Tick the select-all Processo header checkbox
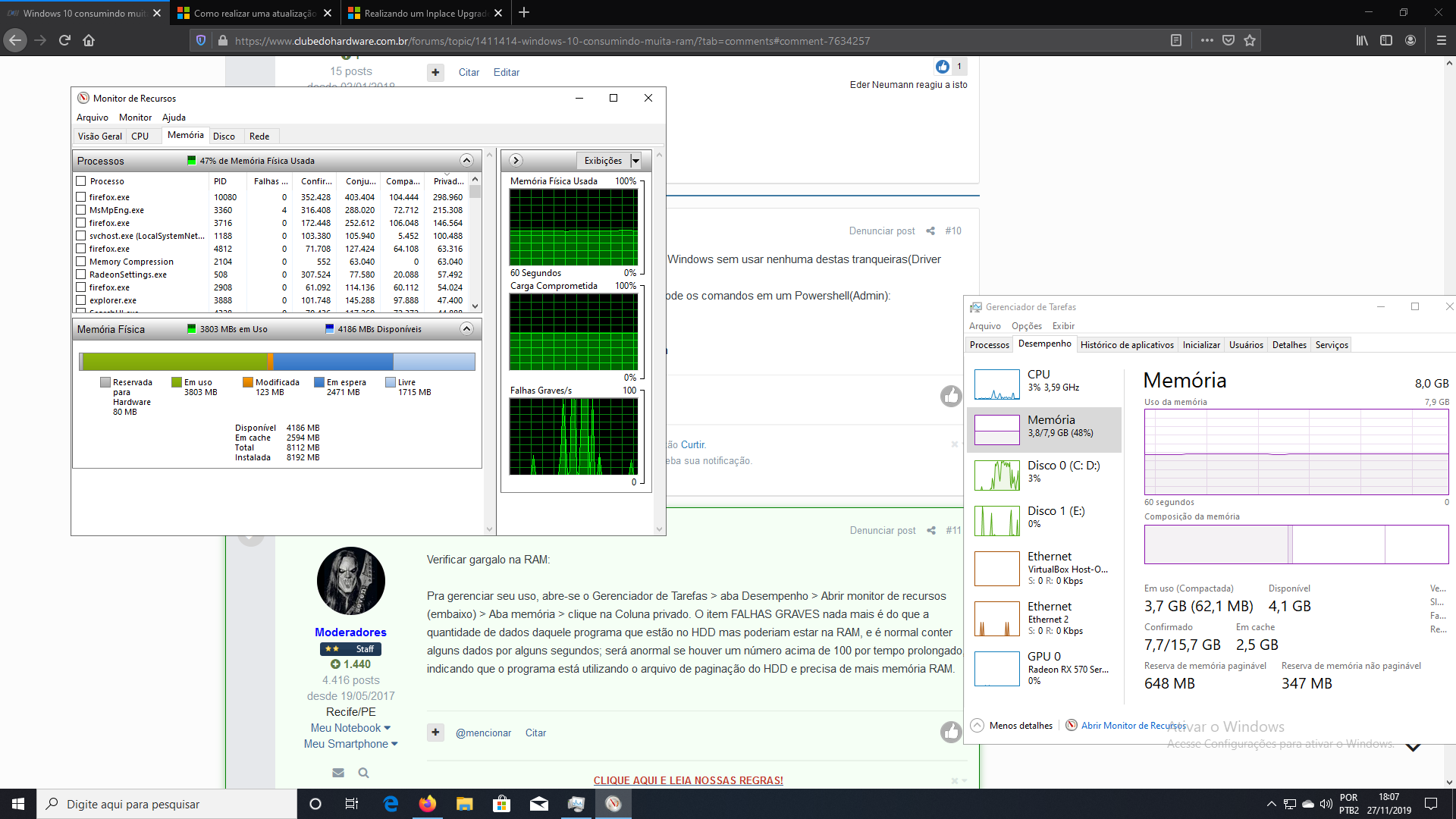This screenshot has width=1456, height=819. click(x=80, y=181)
